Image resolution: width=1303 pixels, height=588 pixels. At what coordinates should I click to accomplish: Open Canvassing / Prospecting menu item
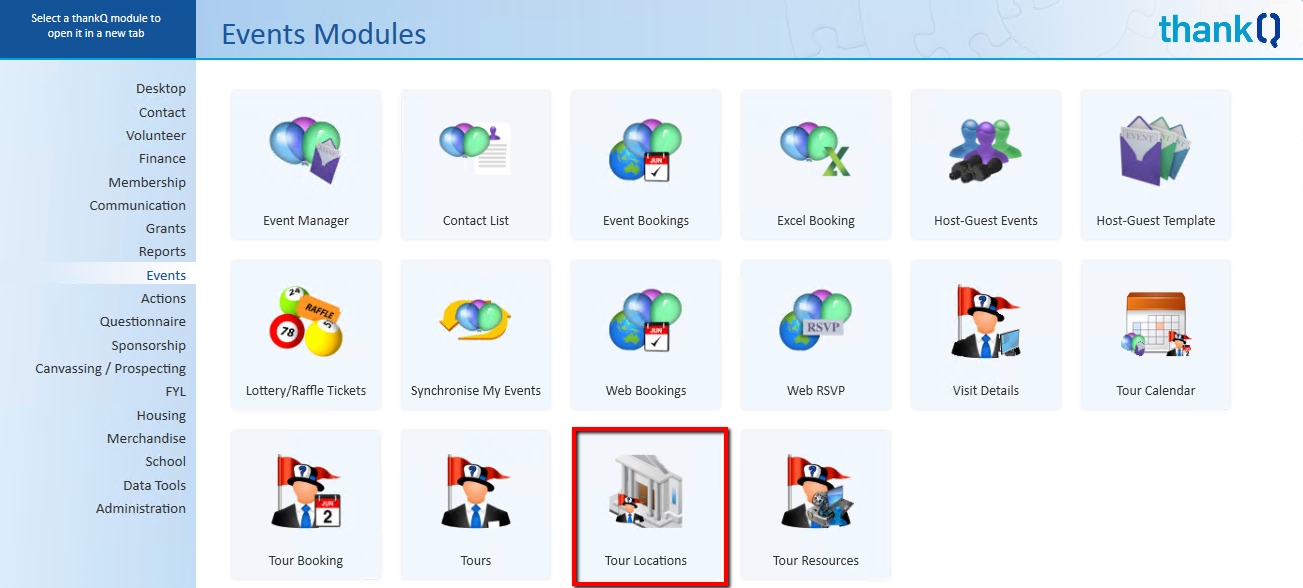coord(111,369)
